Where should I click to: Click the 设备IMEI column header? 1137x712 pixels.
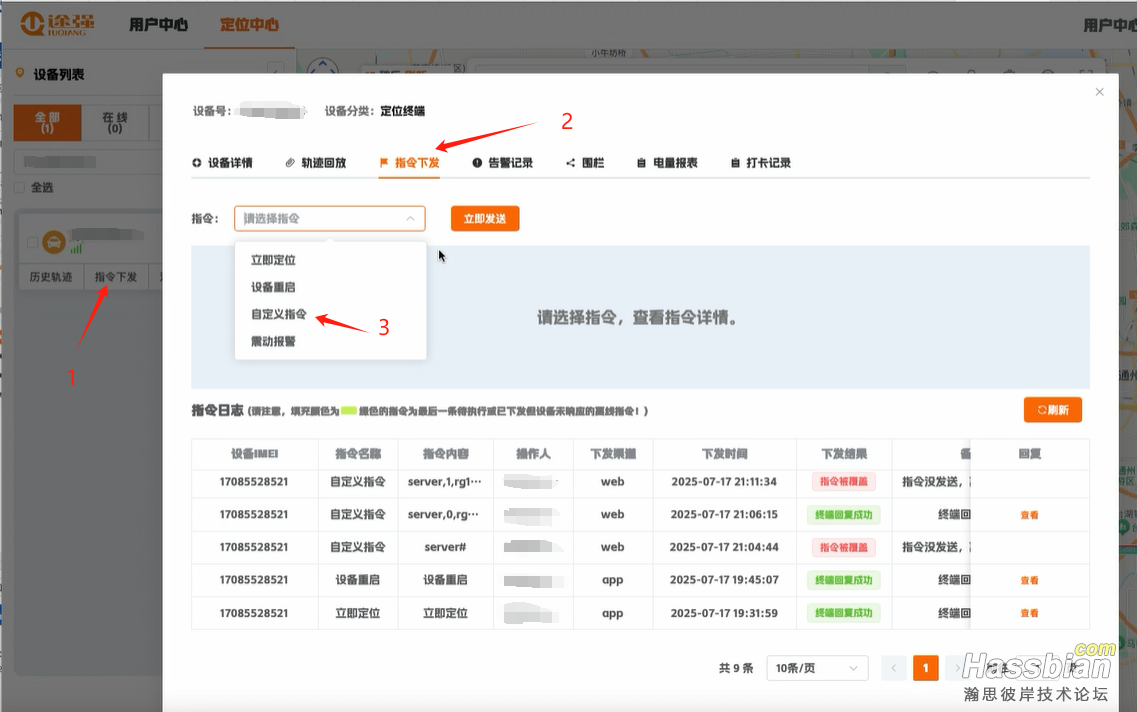255,454
